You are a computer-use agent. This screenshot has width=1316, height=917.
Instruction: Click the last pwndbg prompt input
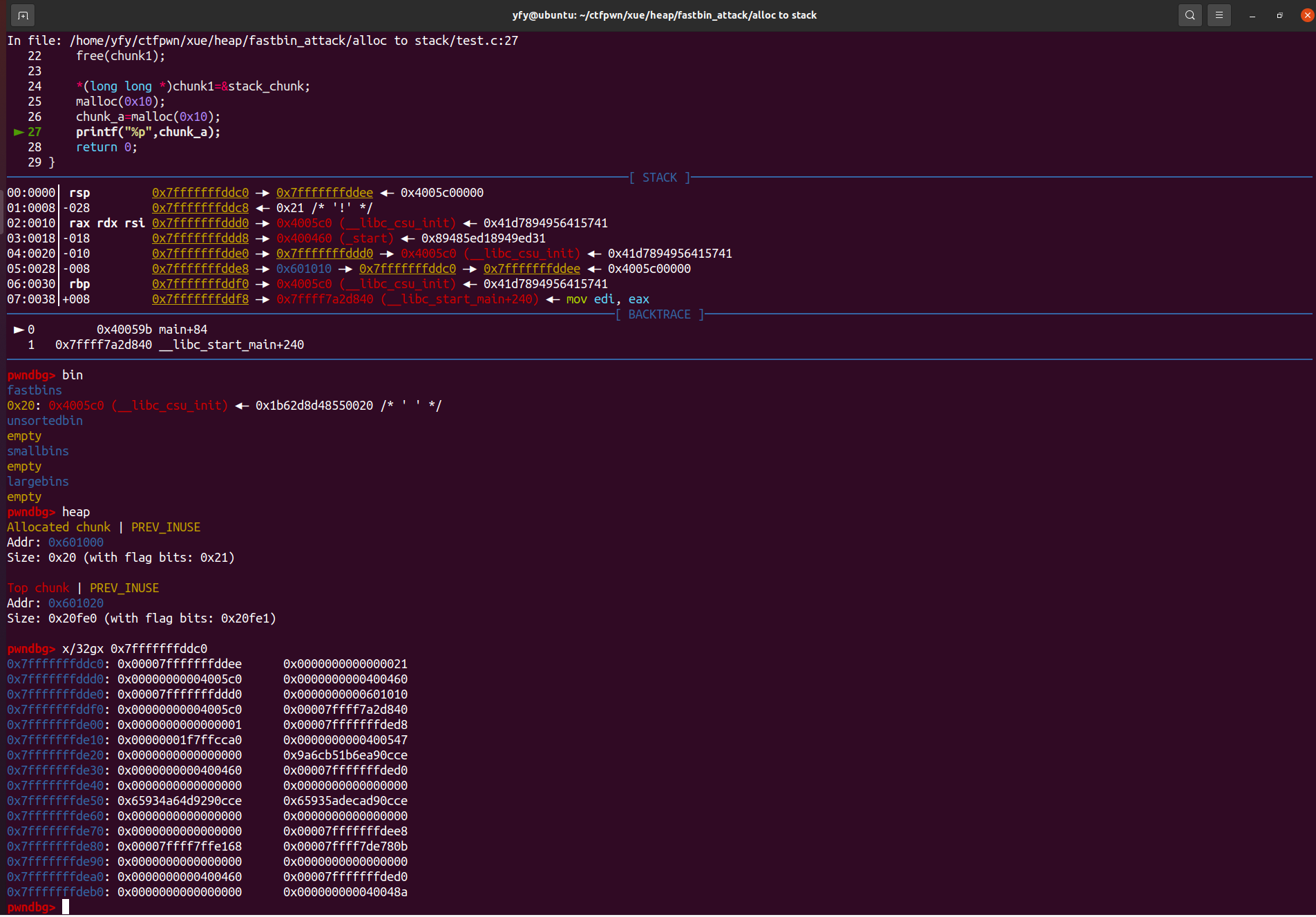pos(66,907)
